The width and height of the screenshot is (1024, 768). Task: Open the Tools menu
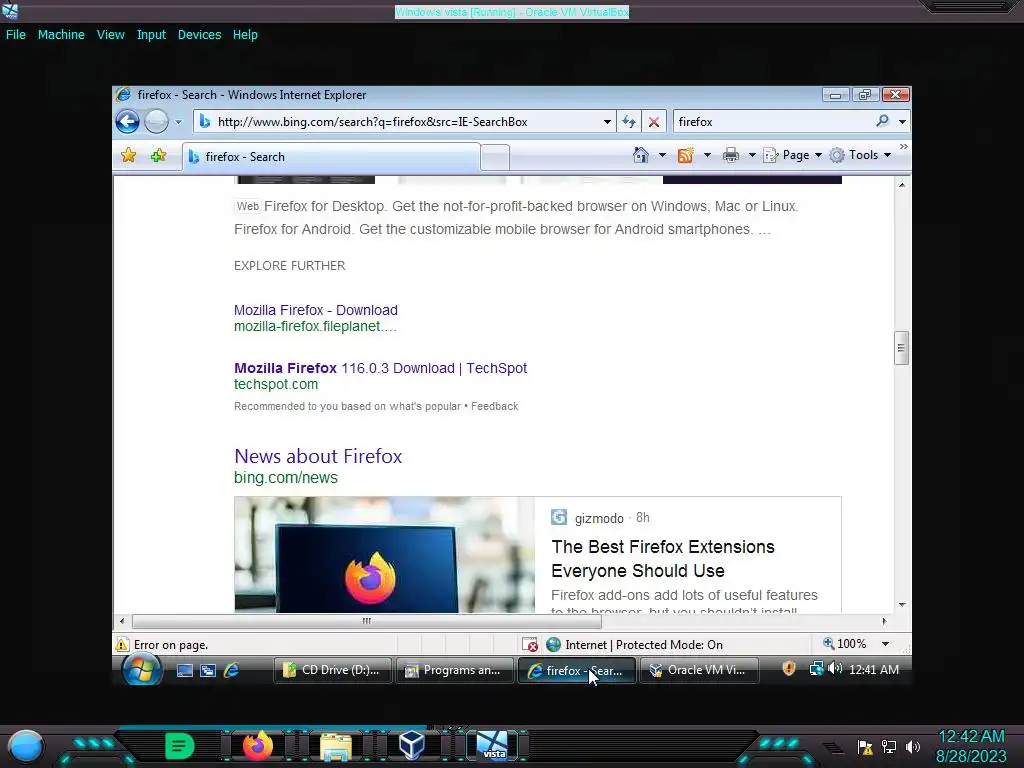point(860,155)
